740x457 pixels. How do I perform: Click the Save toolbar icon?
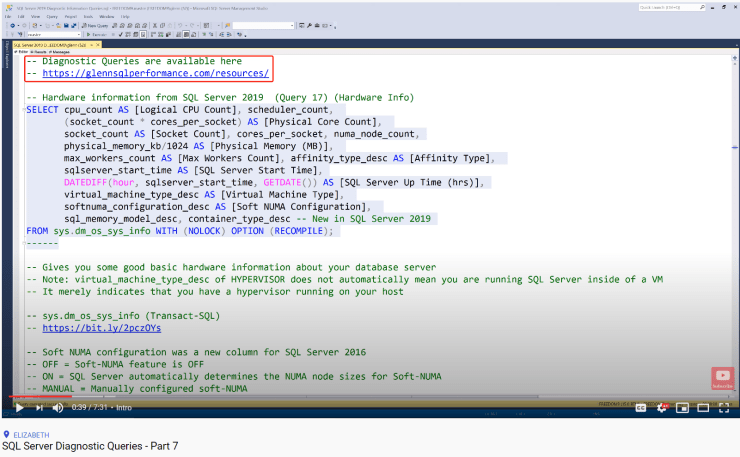click(66, 25)
